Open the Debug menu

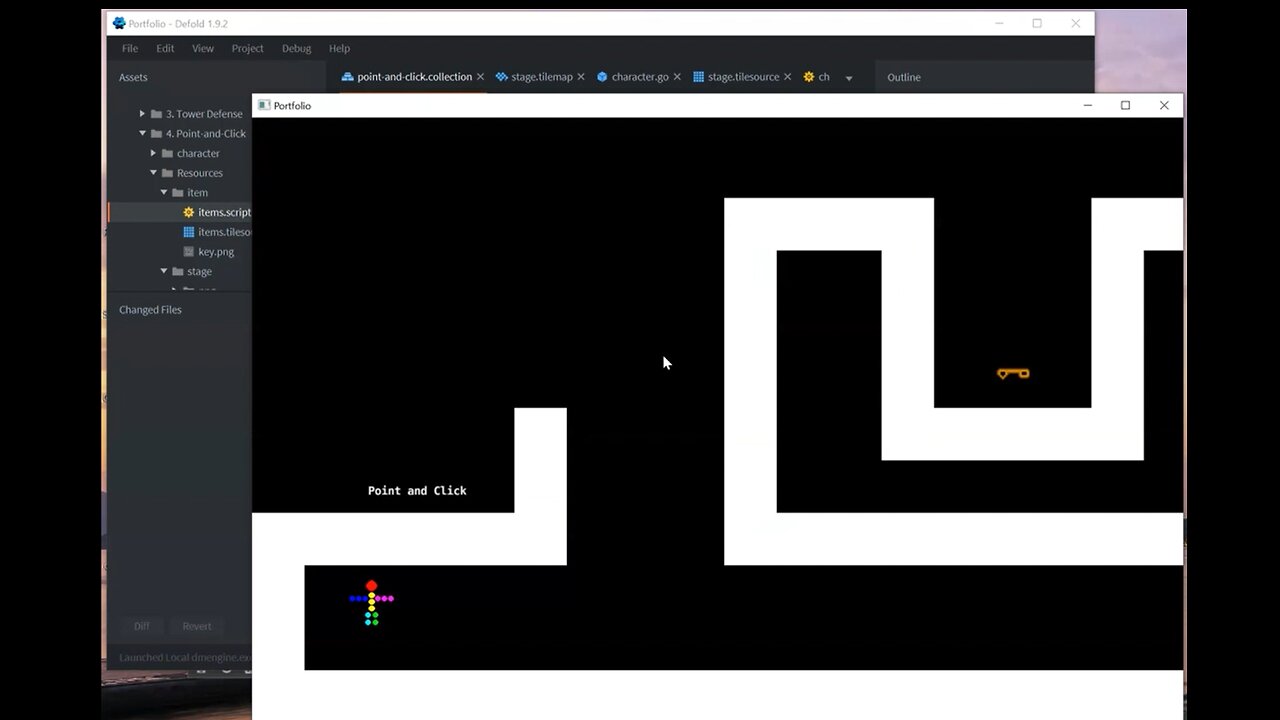(296, 48)
